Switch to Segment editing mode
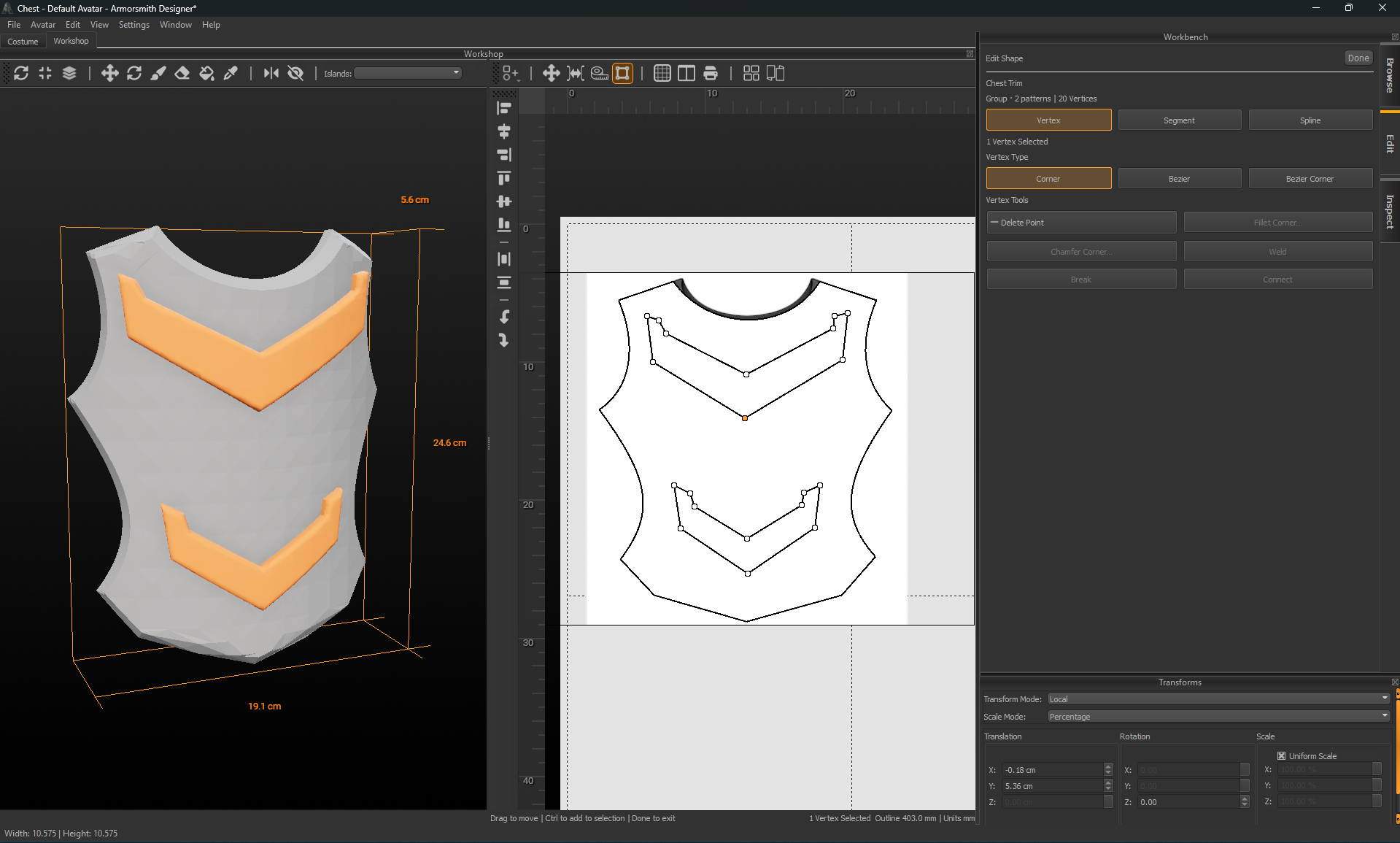Viewport: 1400px width, 843px height. click(x=1179, y=120)
